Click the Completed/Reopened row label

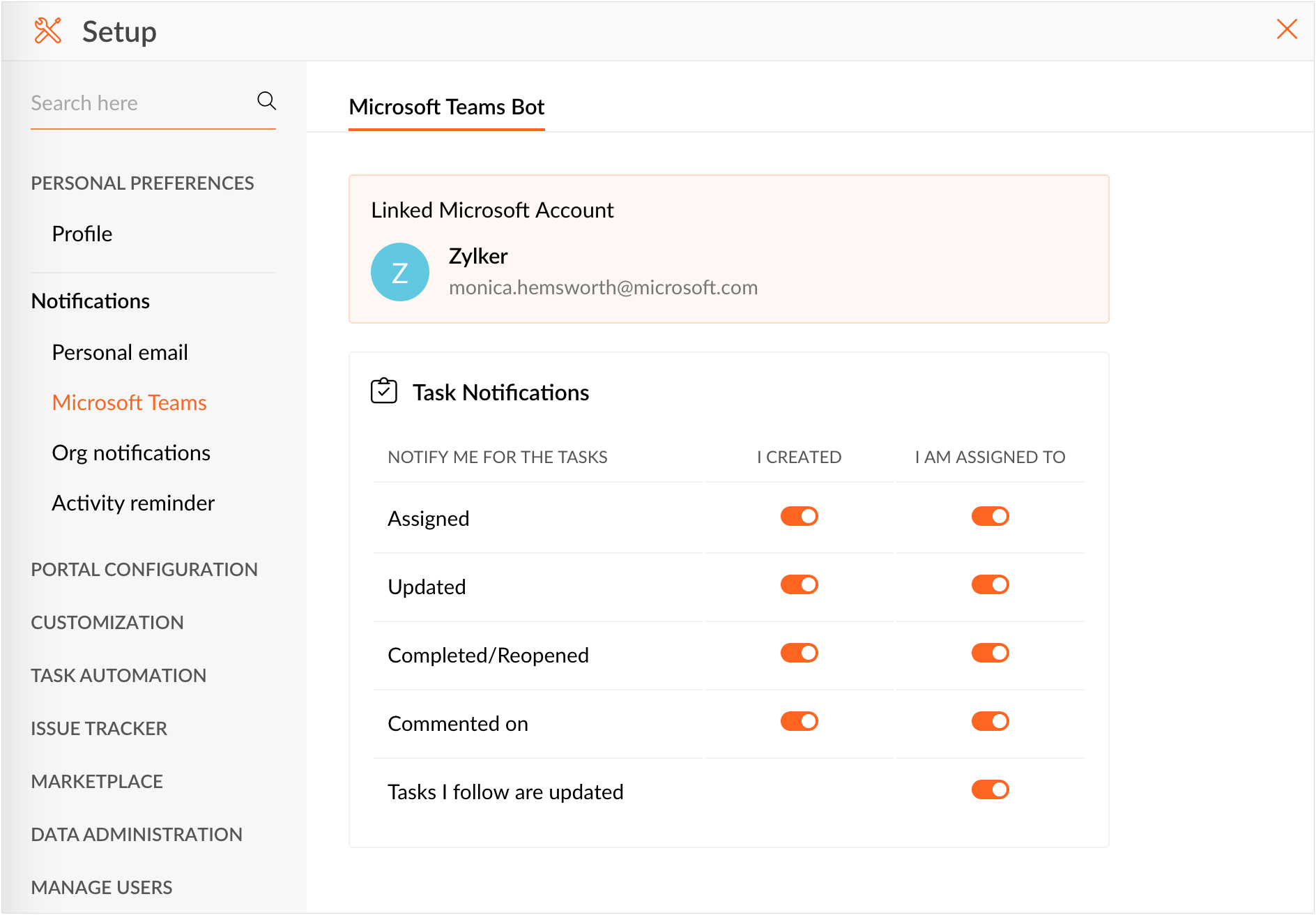pos(488,655)
